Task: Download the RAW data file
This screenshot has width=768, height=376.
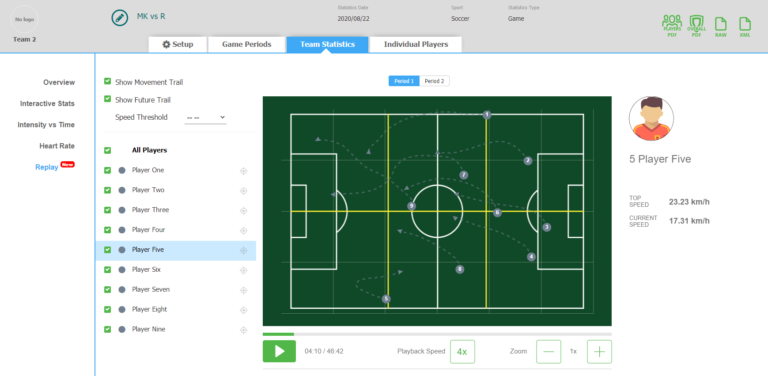Action: click(720, 27)
